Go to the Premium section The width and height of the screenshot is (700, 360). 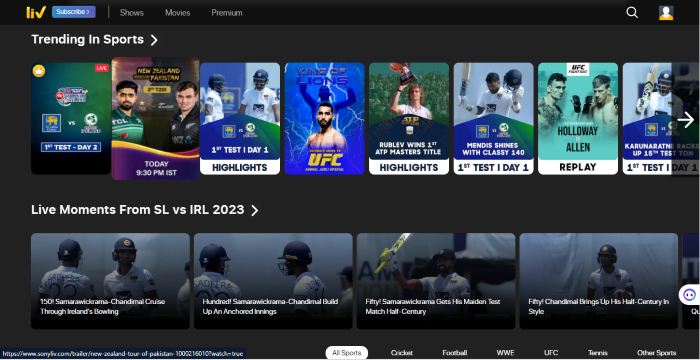click(227, 13)
